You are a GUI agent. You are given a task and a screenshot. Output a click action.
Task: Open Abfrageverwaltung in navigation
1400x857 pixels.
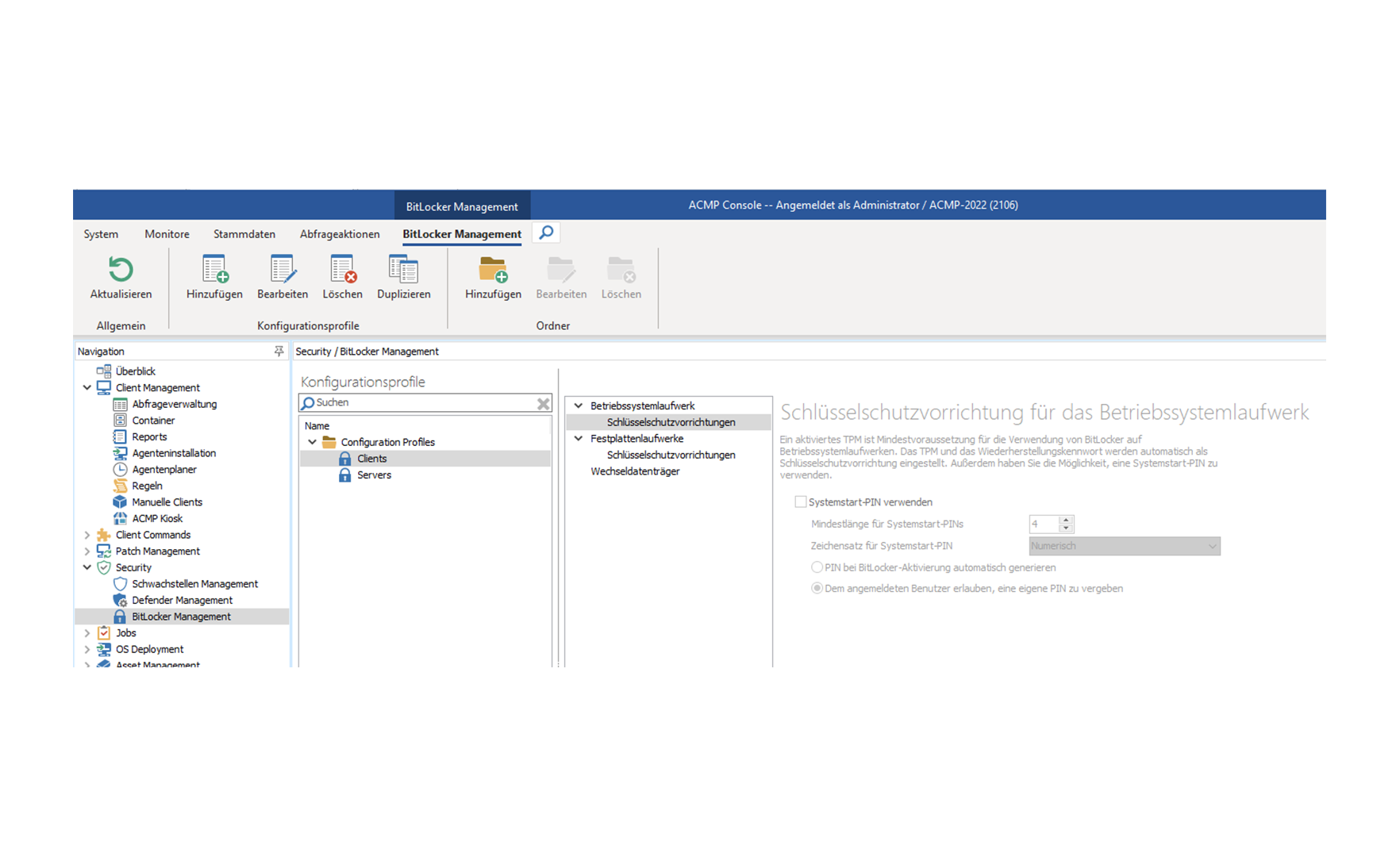[x=174, y=404]
